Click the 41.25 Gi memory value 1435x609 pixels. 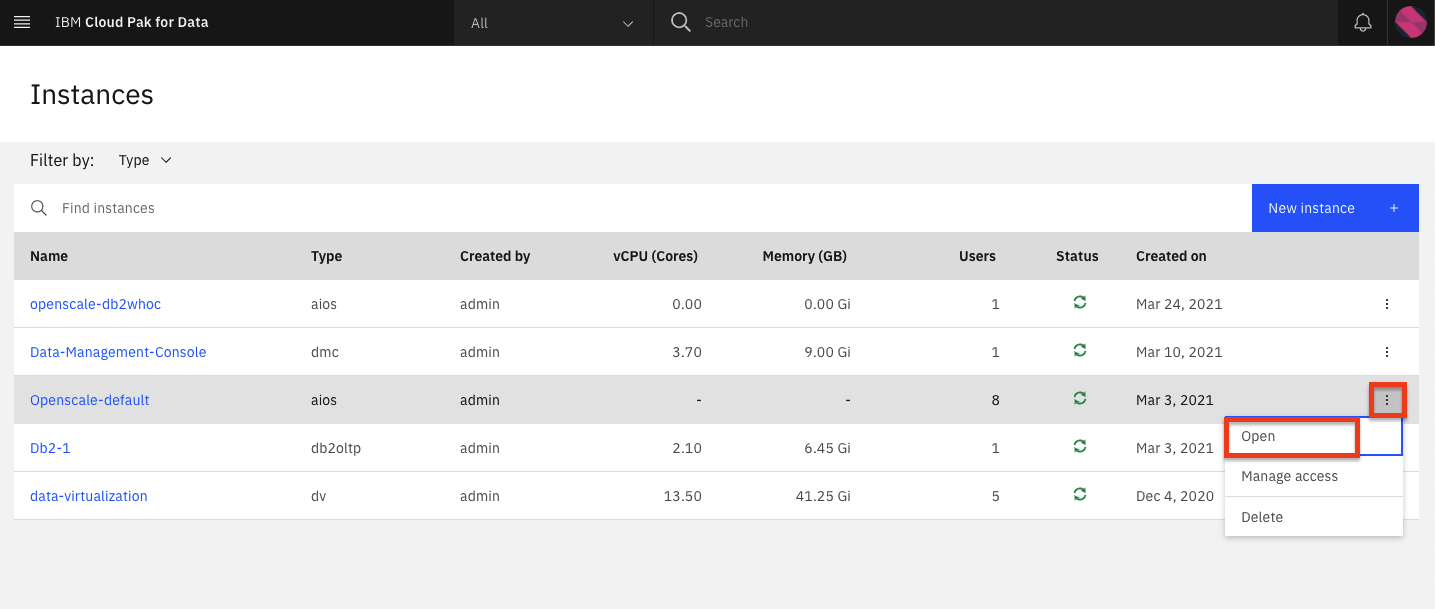(x=823, y=496)
